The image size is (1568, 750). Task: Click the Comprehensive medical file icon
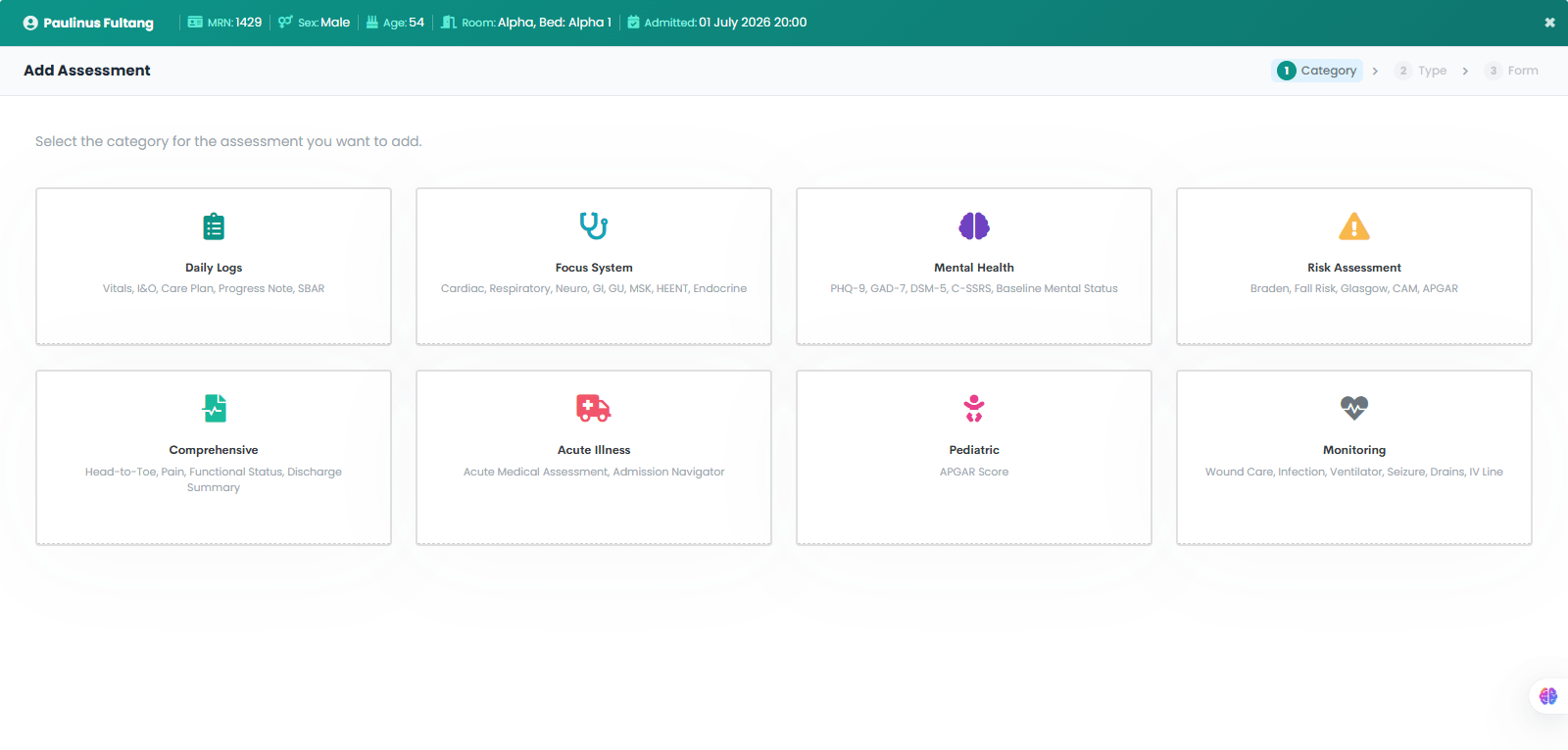[x=215, y=408]
